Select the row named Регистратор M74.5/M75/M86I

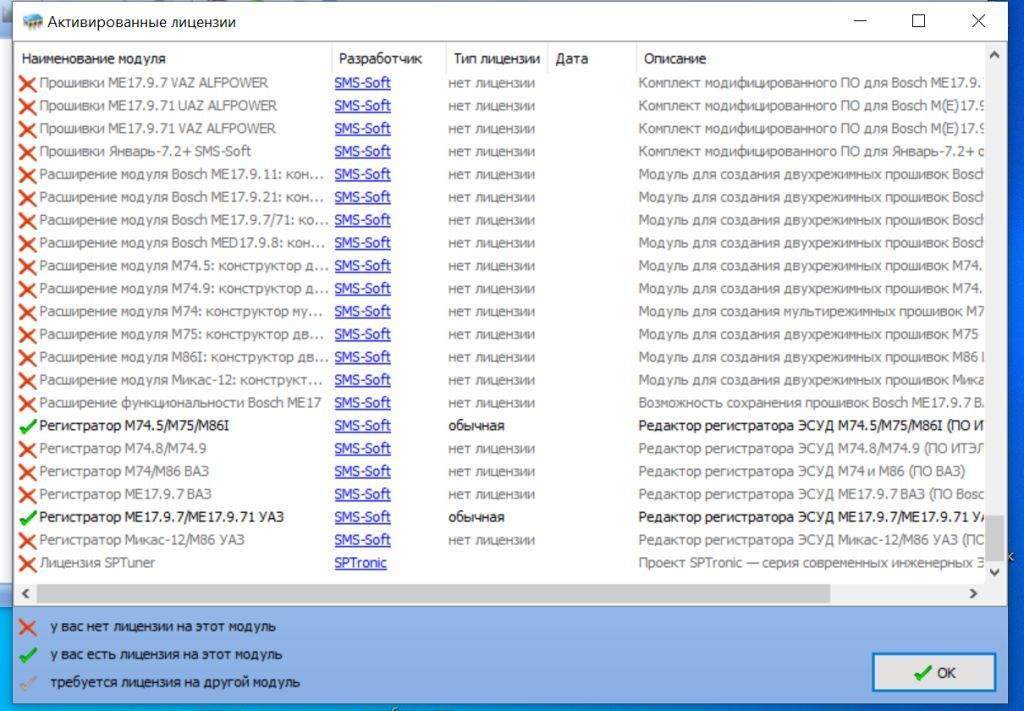[x=500, y=426]
